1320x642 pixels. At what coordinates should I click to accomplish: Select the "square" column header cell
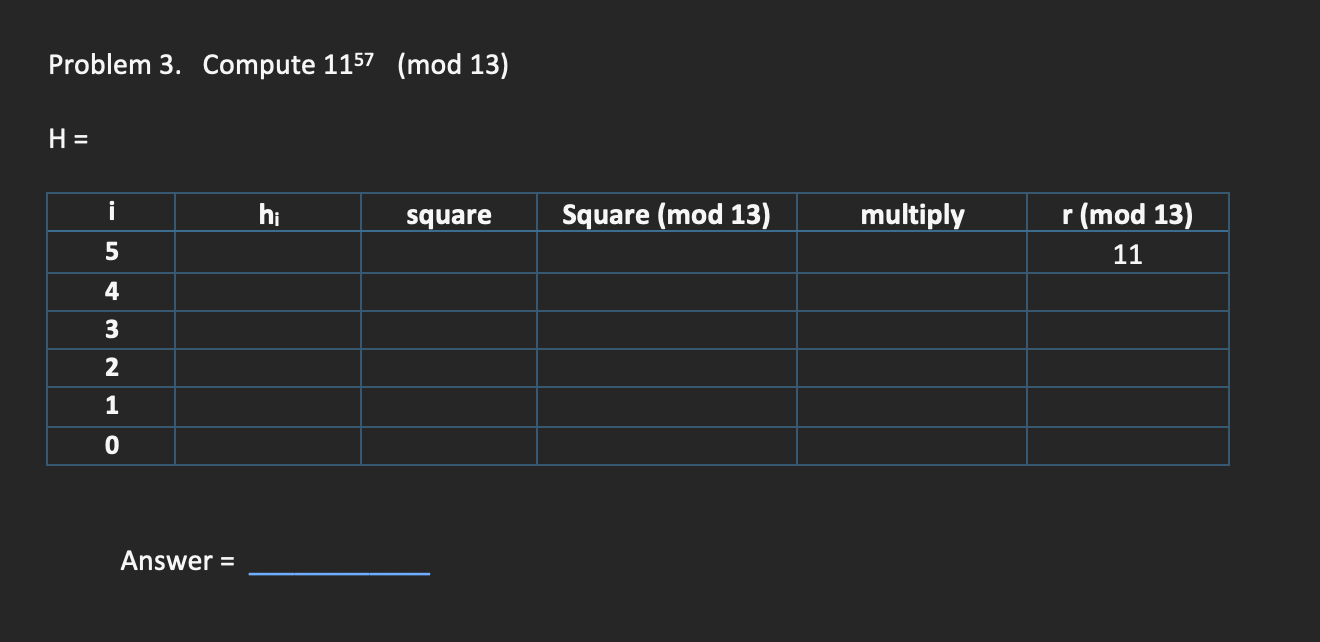448,213
